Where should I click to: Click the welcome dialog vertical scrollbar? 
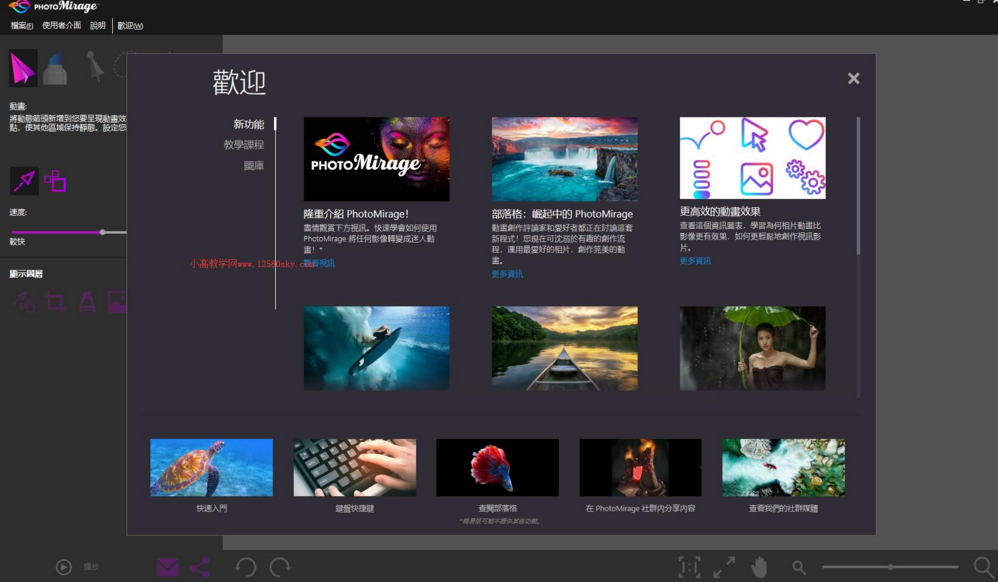[858, 186]
